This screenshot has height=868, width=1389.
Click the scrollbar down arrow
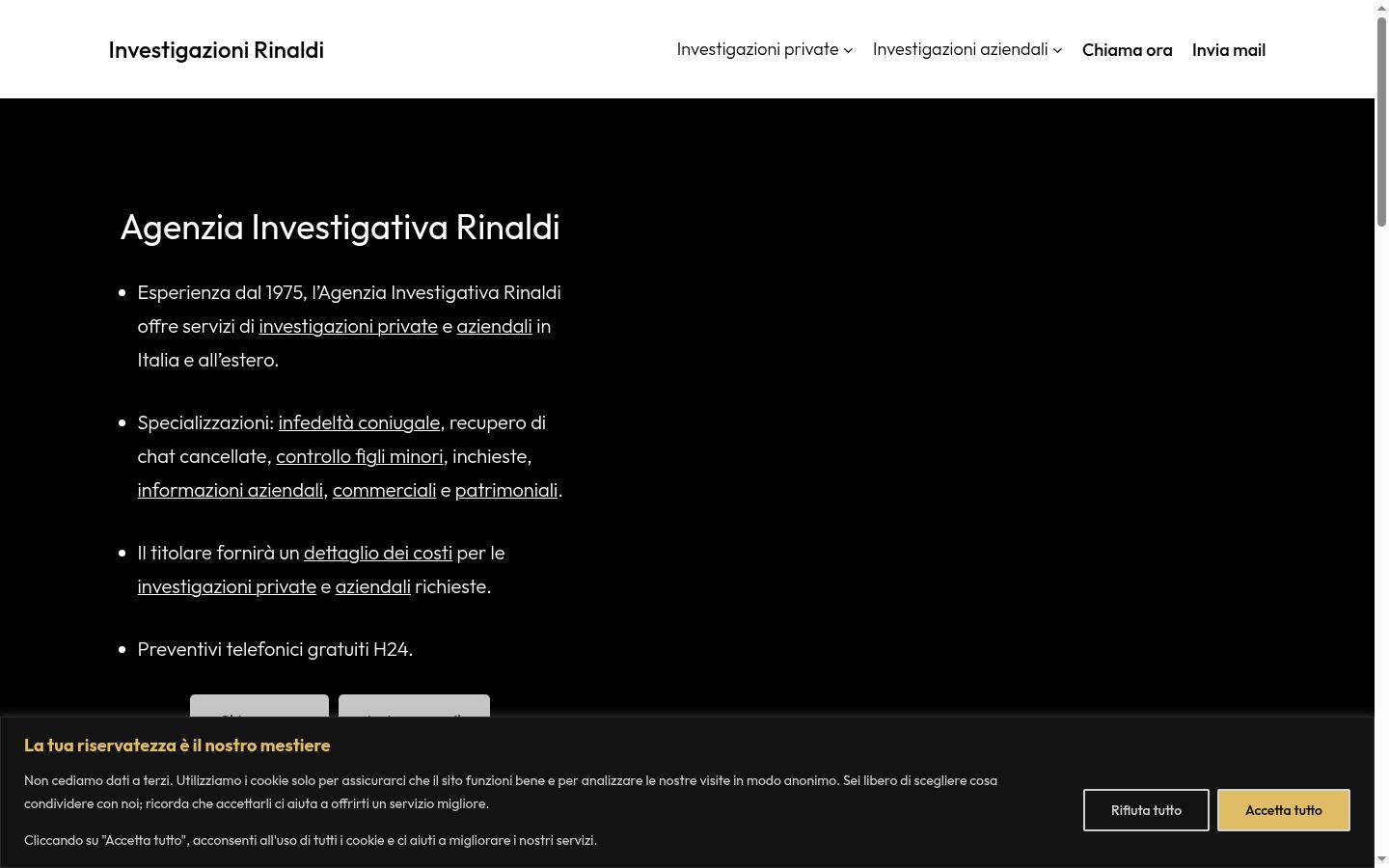[x=1381, y=858]
